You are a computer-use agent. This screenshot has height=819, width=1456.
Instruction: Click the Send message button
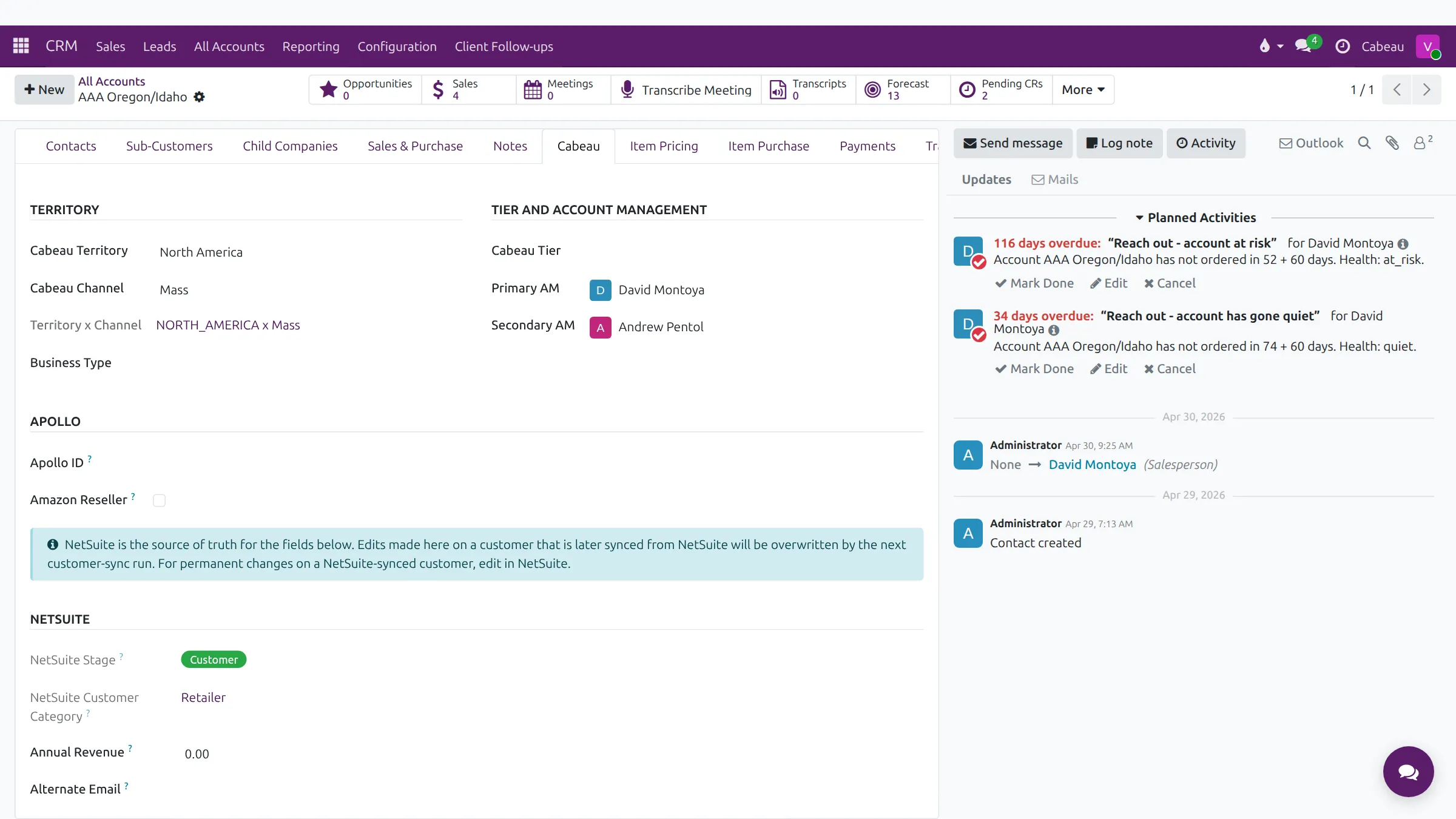click(x=1013, y=143)
